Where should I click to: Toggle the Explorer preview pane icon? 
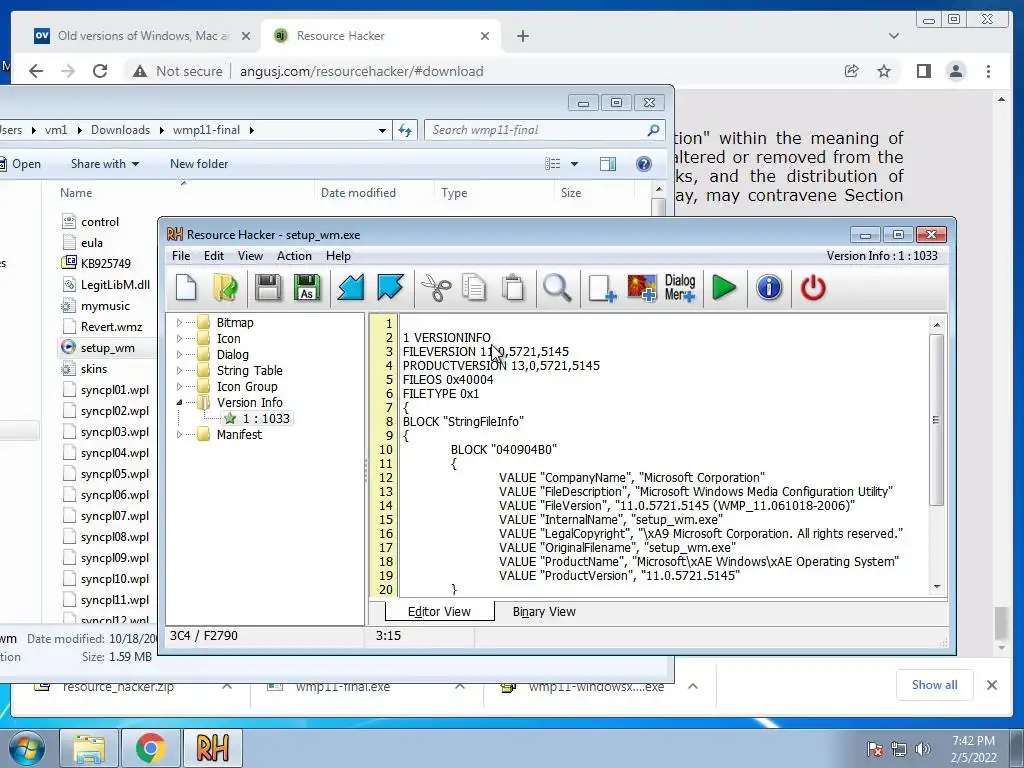[608, 164]
